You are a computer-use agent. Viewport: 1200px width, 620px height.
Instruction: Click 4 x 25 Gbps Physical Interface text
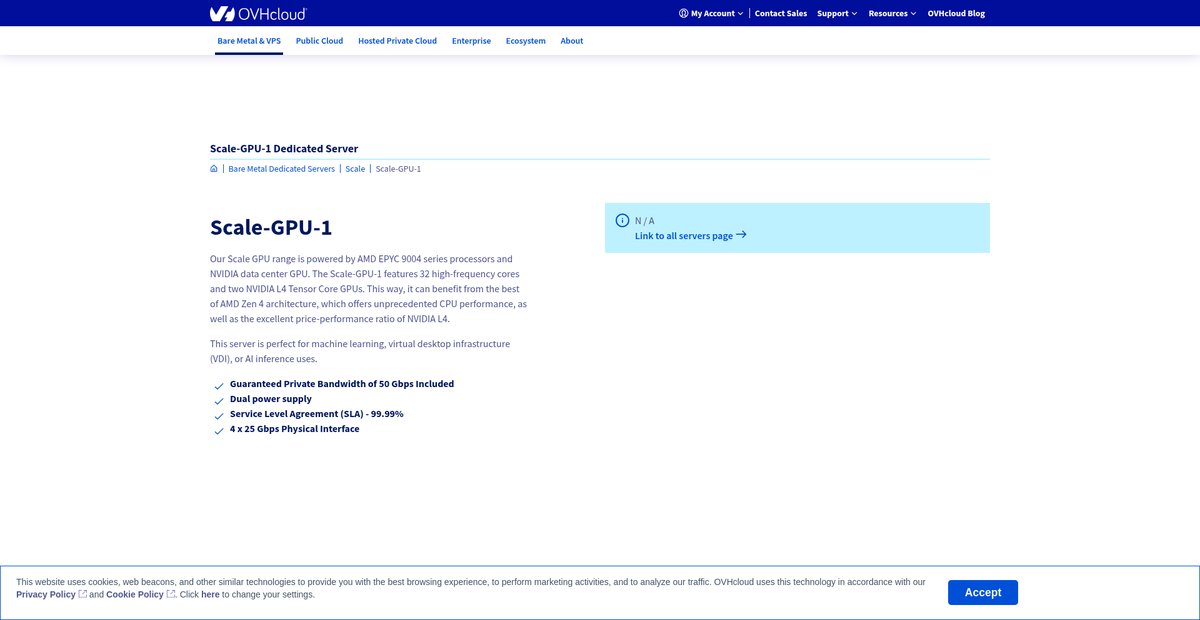point(295,429)
